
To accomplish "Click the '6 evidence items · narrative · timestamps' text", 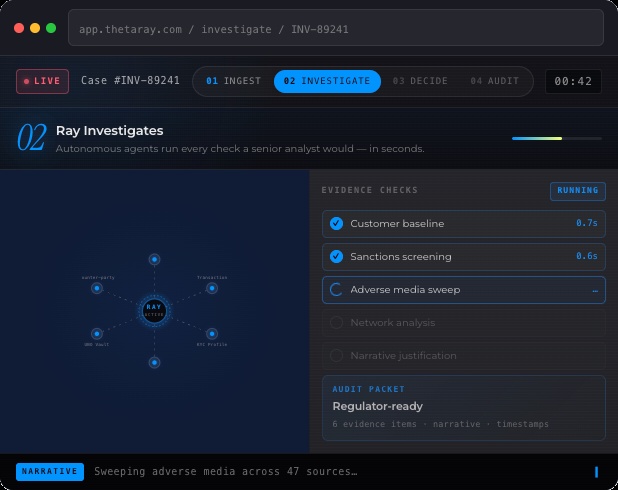I will click(440, 424).
